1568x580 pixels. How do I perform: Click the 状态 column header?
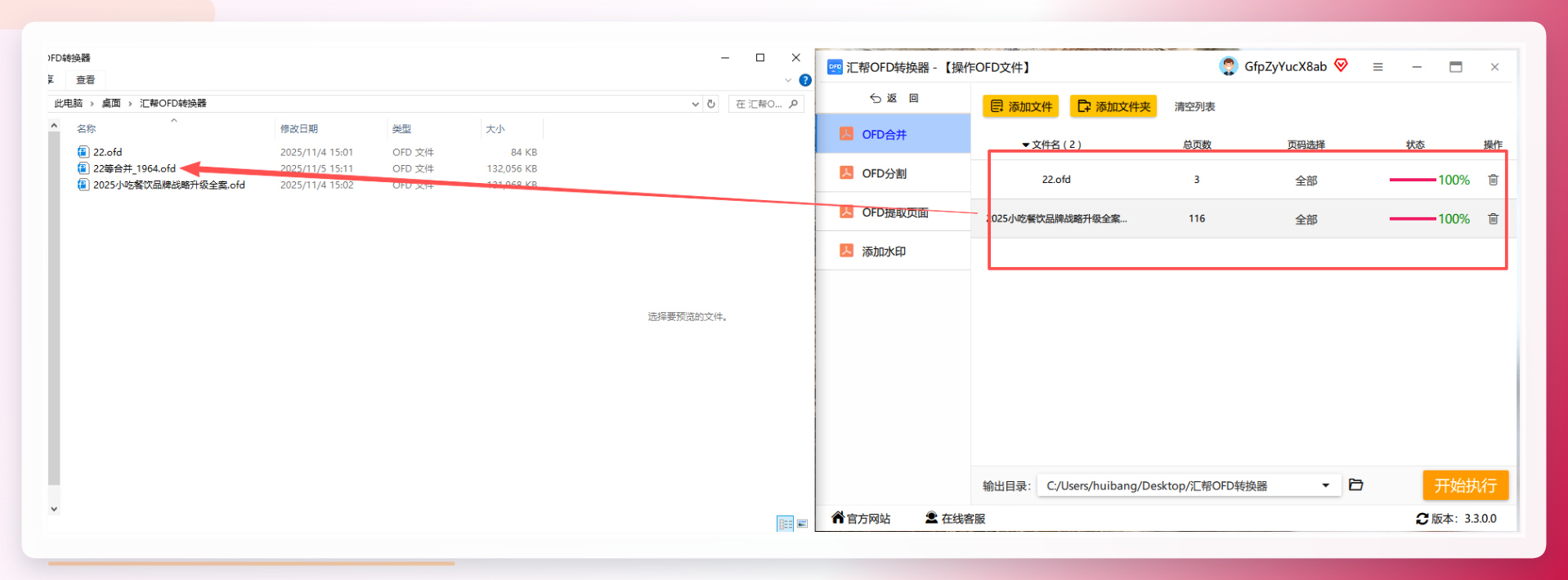coord(1415,145)
